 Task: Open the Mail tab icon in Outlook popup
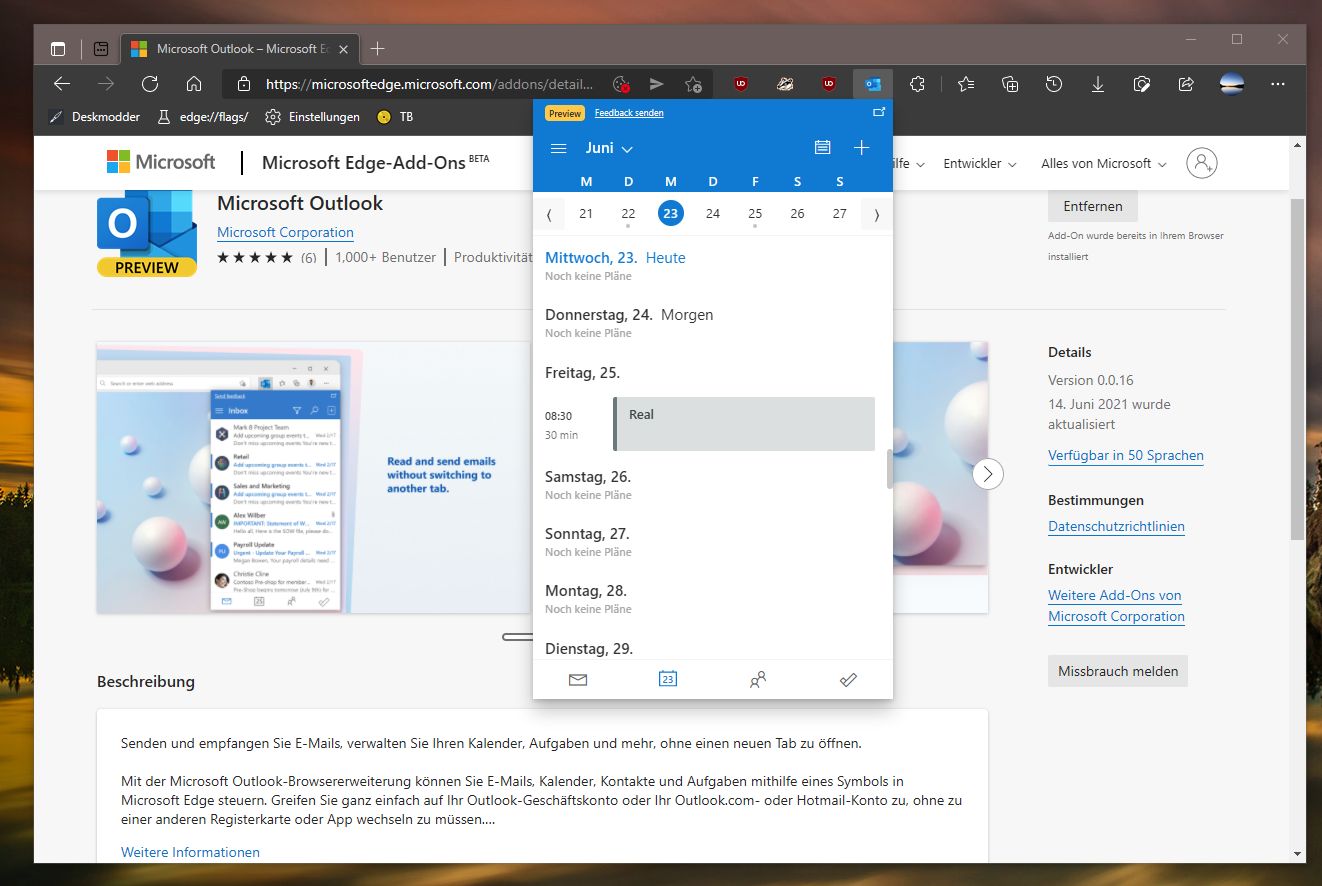tap(577, 680)
